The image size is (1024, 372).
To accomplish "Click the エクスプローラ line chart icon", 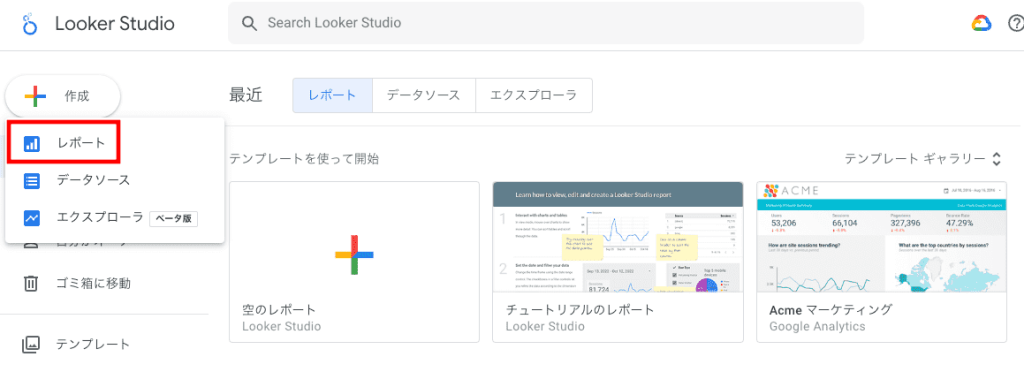I will 31,218.
